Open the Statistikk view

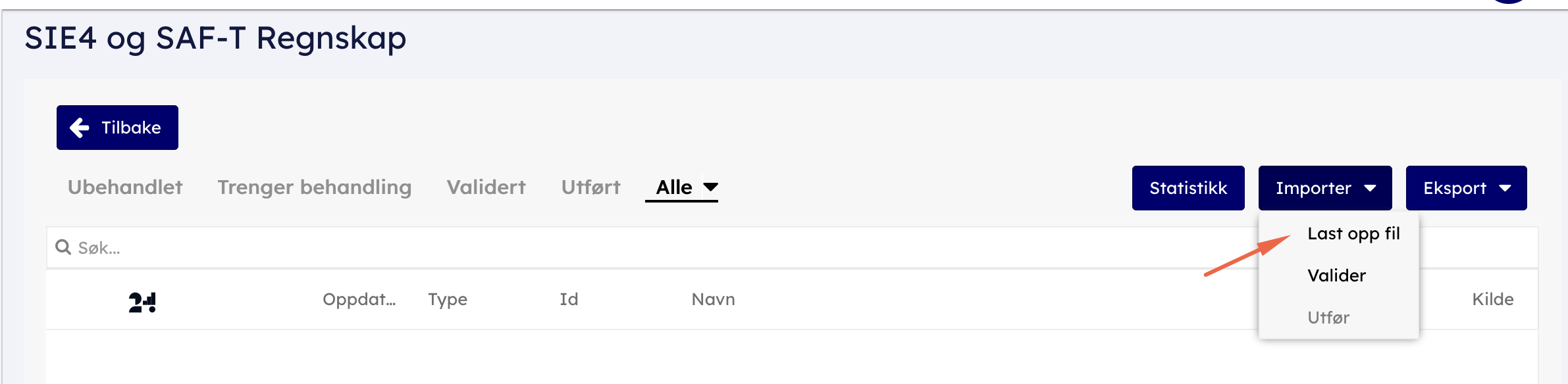click(1188, 188)
